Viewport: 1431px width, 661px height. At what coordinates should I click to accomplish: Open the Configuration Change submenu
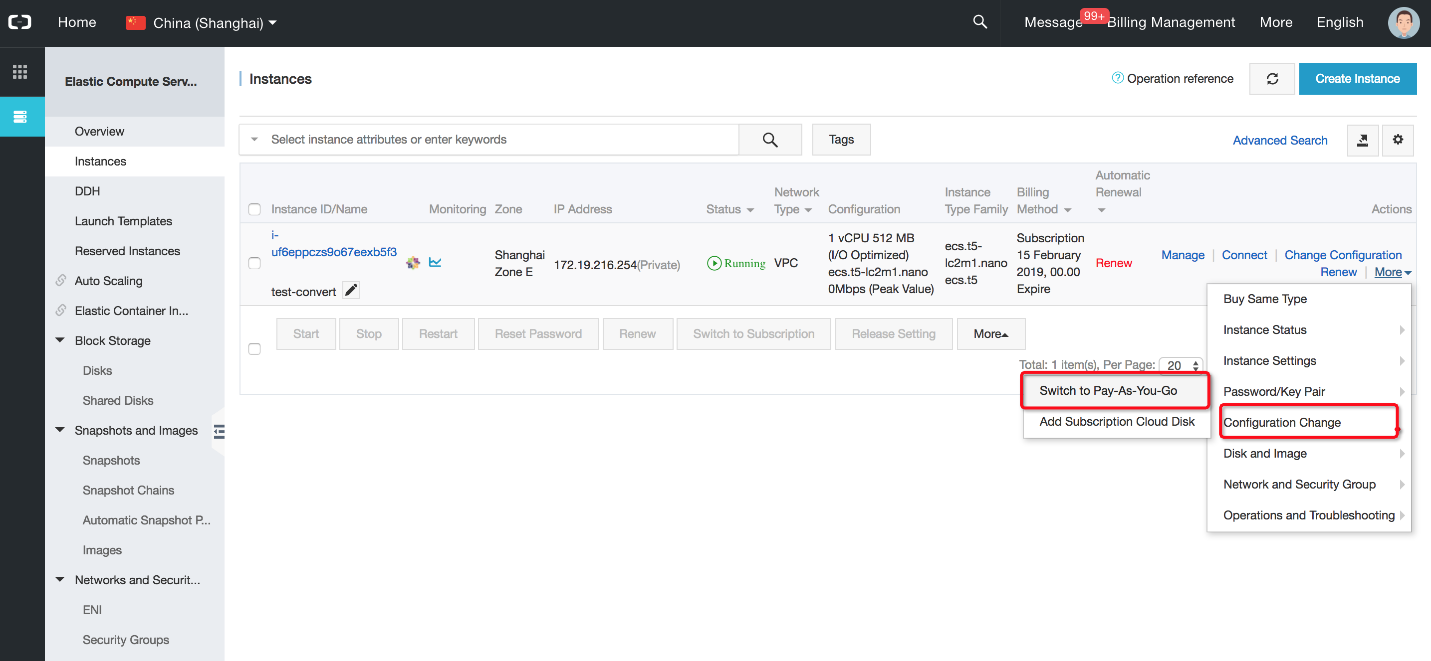(x=1309, y=423)
